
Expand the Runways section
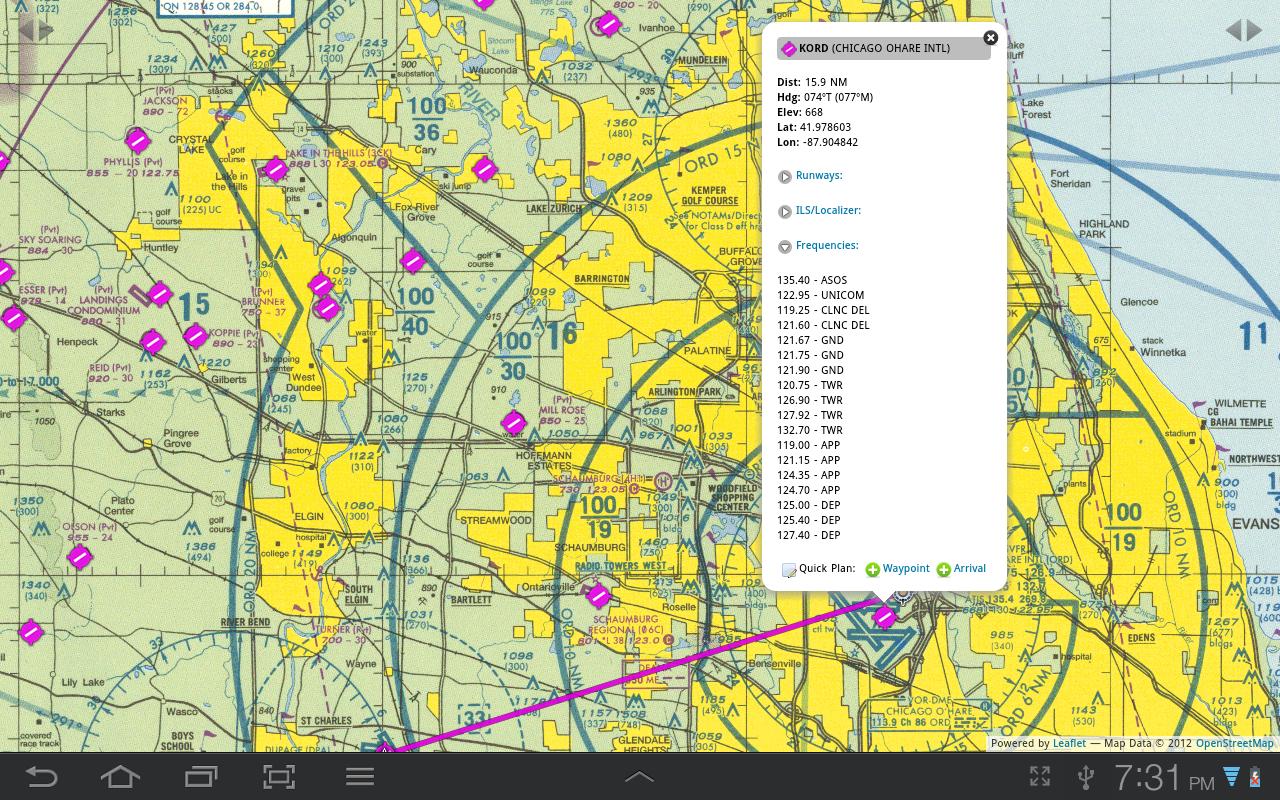pos(818,176)
